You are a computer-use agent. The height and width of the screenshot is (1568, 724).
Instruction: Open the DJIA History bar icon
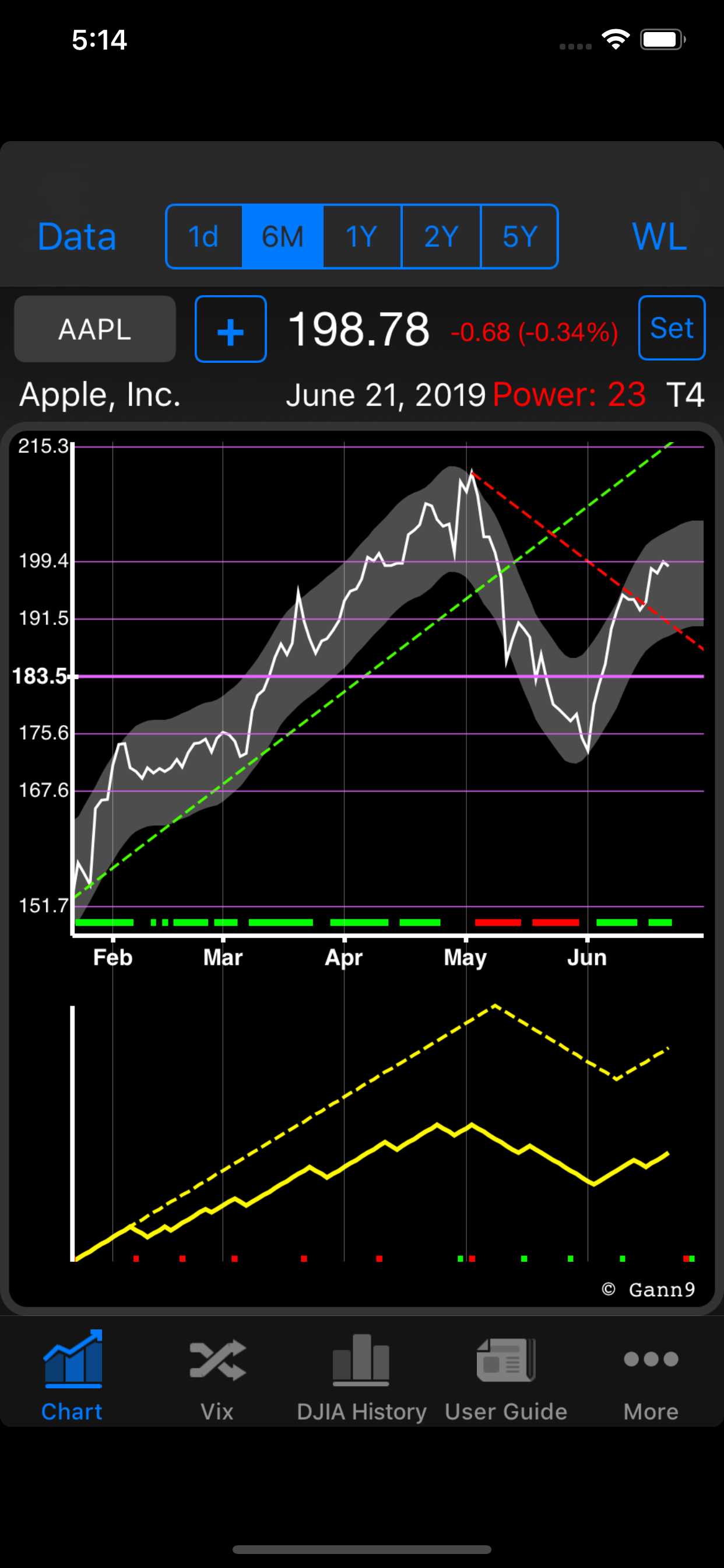tap(361, 1360)
